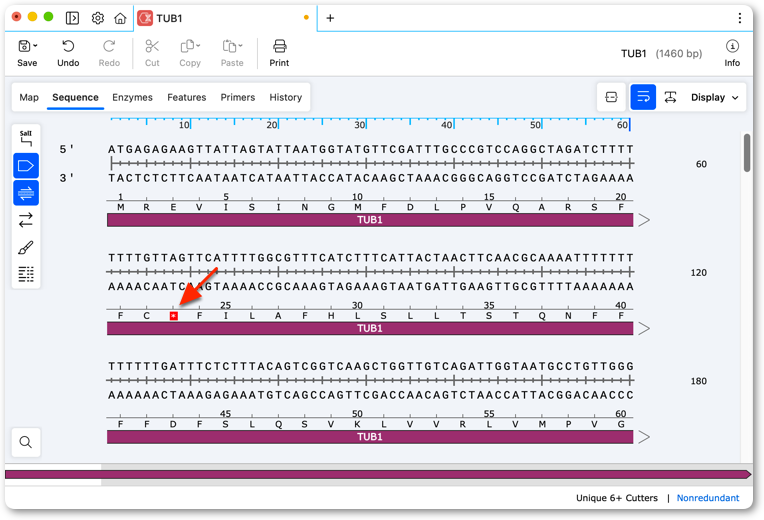Screen dimensions: 764x520
Task: Click TUB1 feature bar in first row
Action: [x=370, y=220]
